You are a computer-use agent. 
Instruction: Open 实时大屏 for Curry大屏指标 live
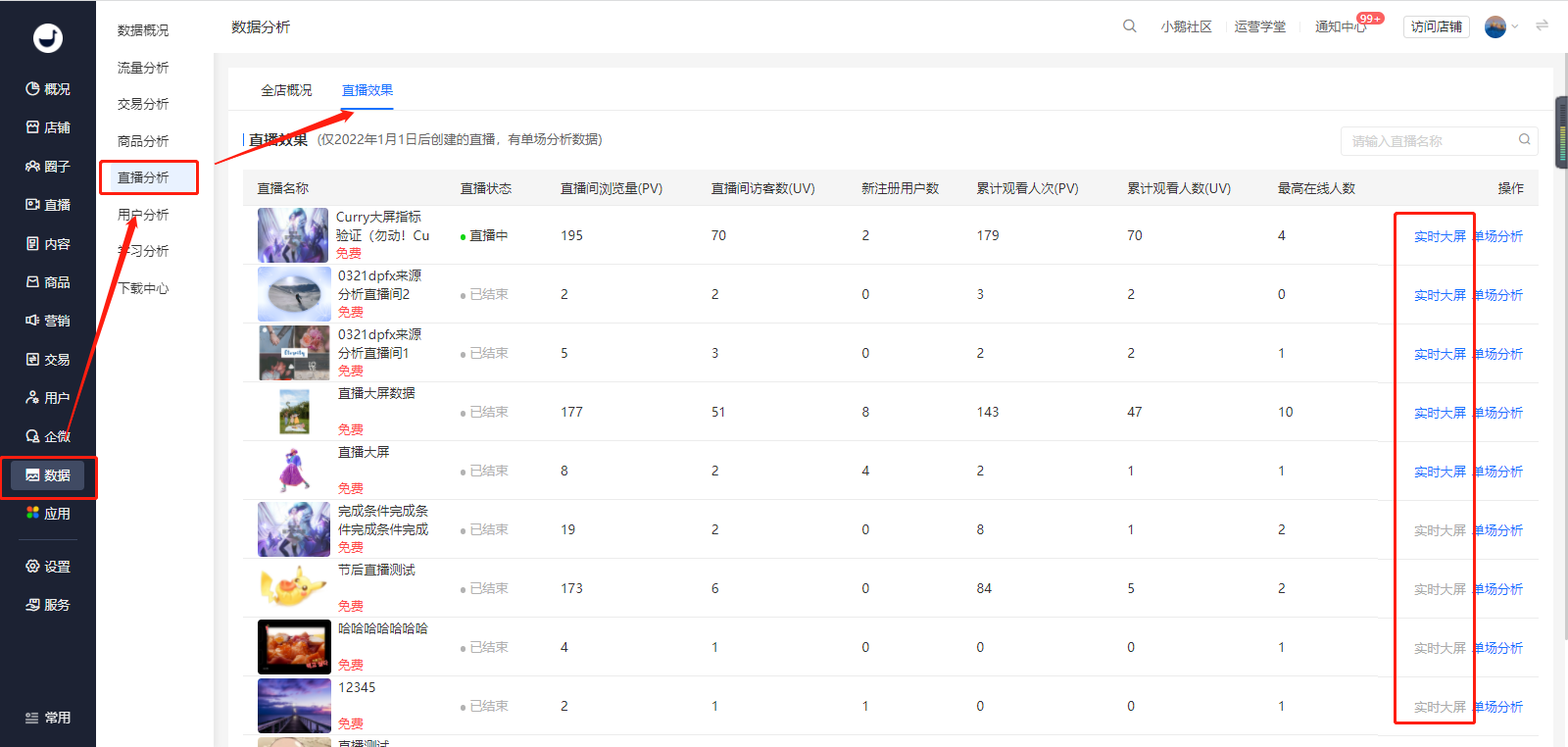tap(1440, 236)
